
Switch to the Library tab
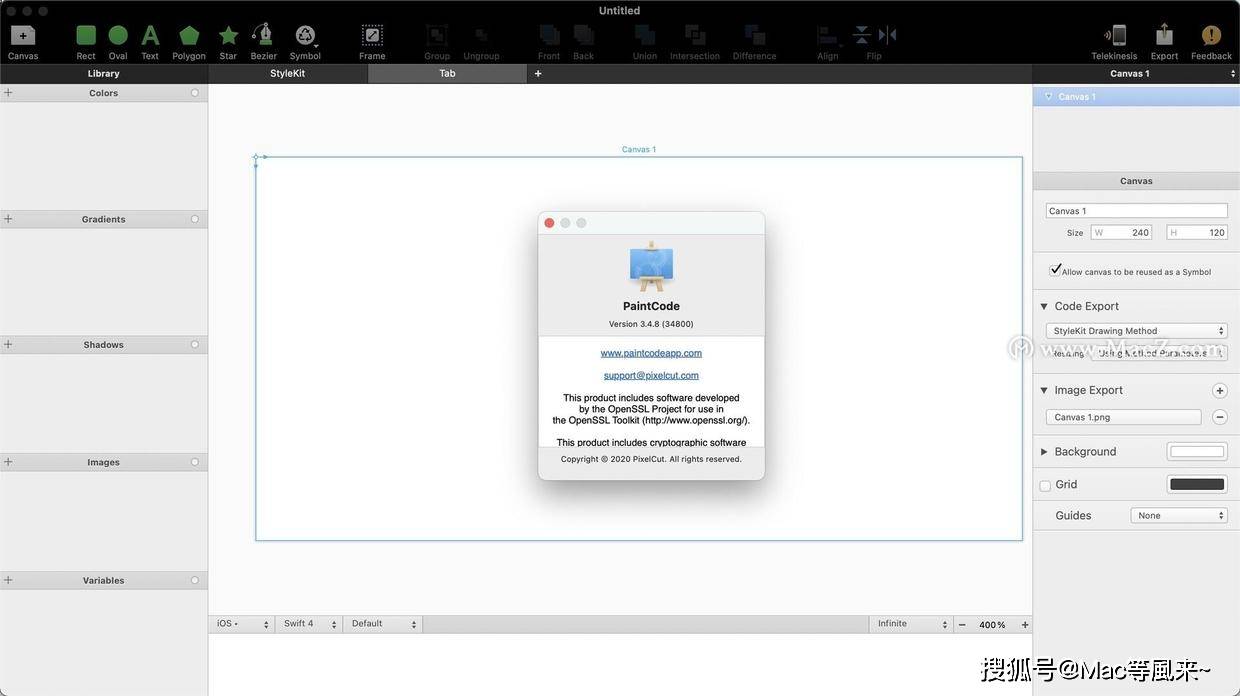click(x=103, y=74)
